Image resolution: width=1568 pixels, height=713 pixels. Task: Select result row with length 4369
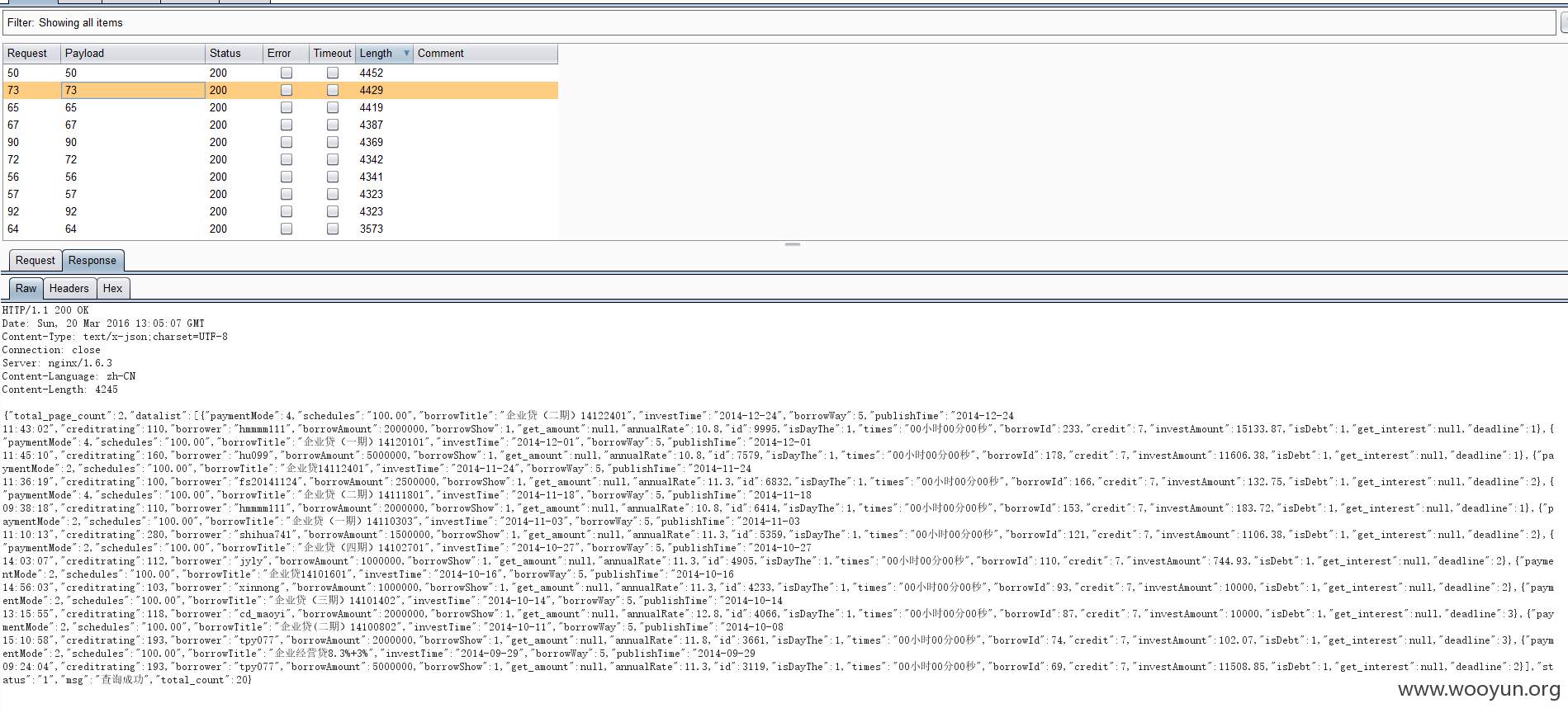pos(281,142)
